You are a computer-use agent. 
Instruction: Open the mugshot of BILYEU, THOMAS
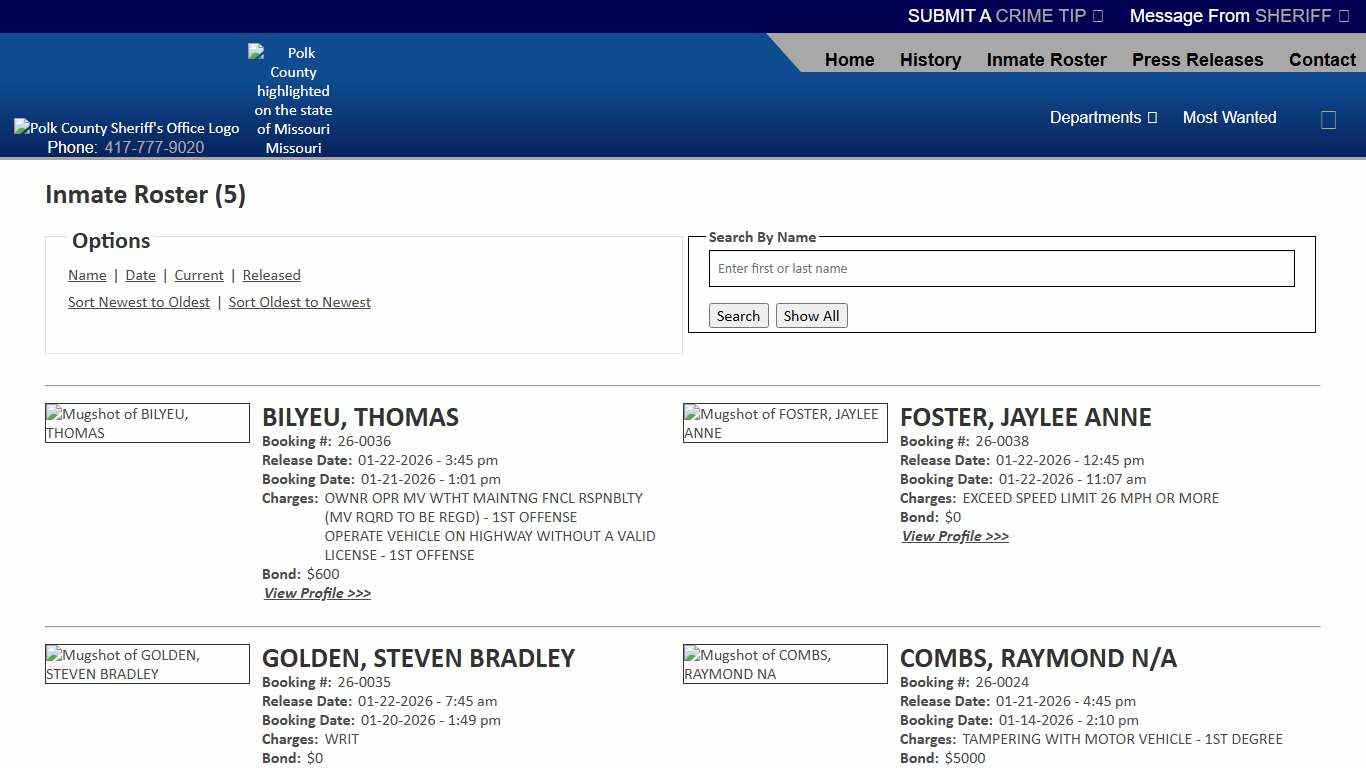tap(146, 422)
